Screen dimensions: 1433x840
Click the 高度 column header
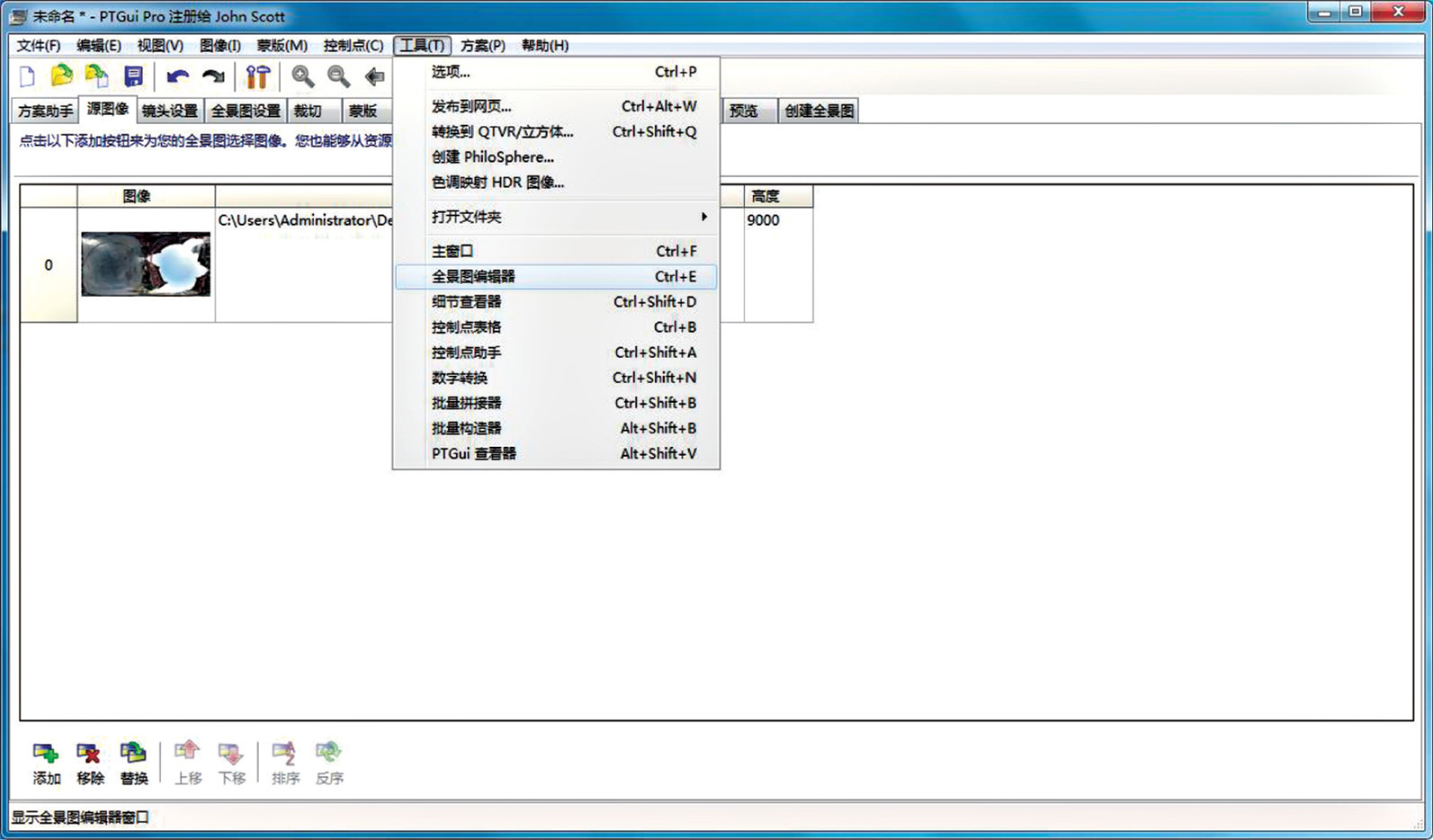pos(778,196)
